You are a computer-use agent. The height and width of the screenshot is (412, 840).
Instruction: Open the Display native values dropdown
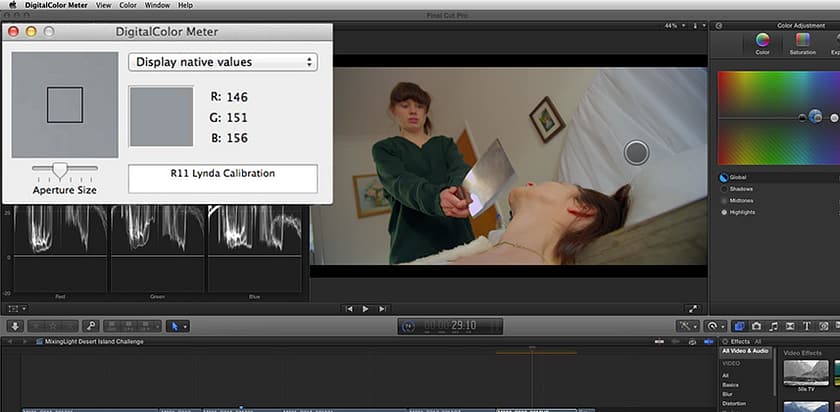223,62
